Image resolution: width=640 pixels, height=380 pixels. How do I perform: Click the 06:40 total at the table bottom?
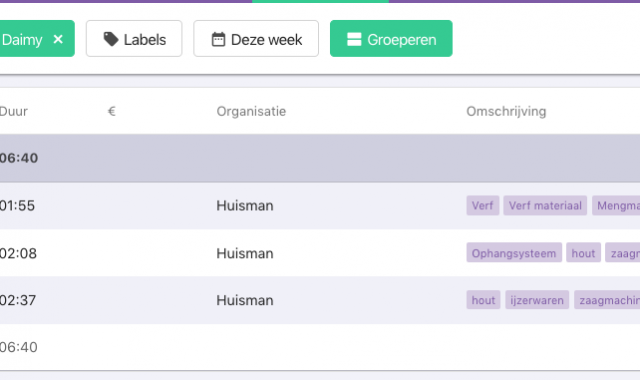point(19,347)
